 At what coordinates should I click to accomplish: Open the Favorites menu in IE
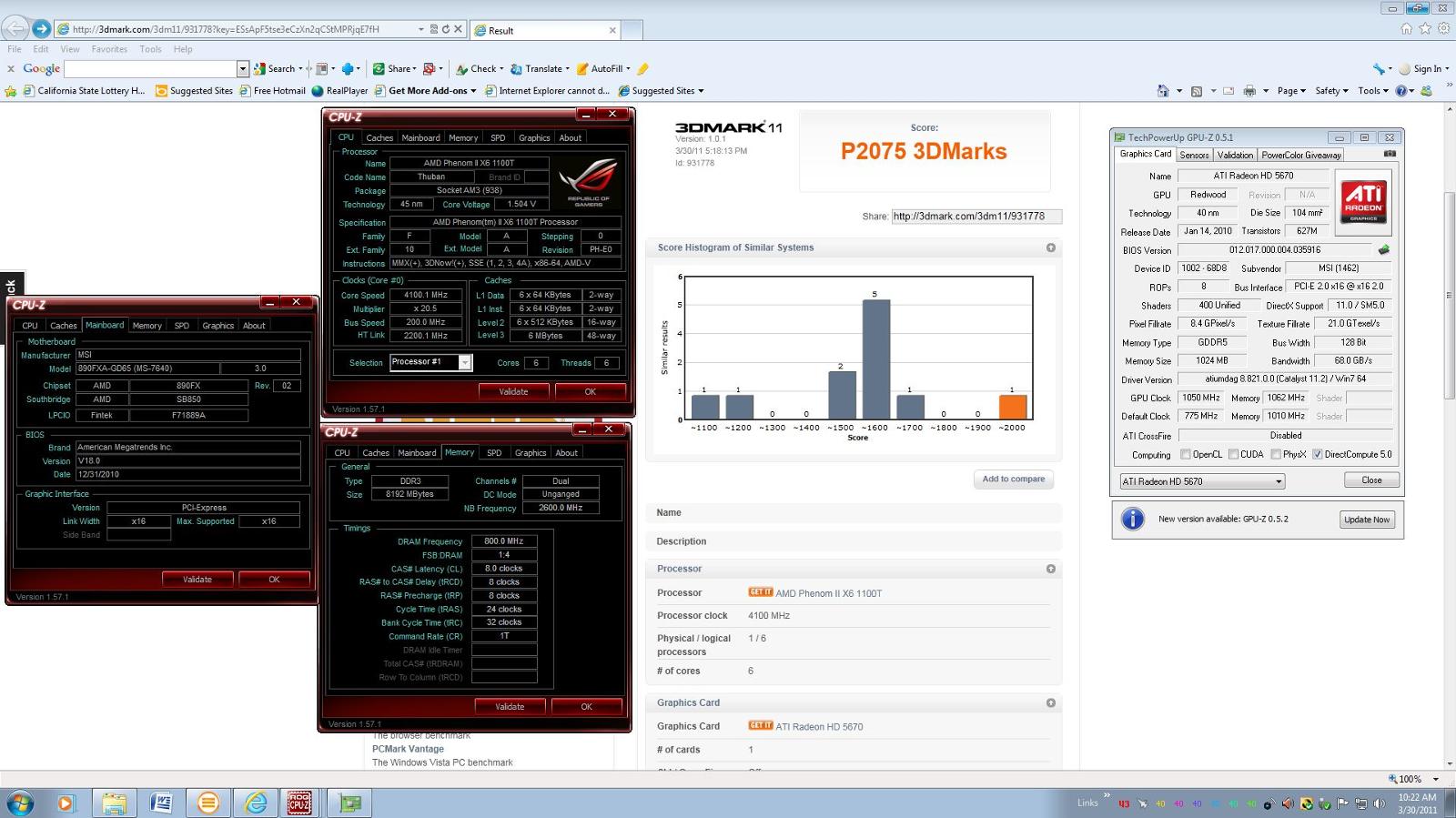109,49
